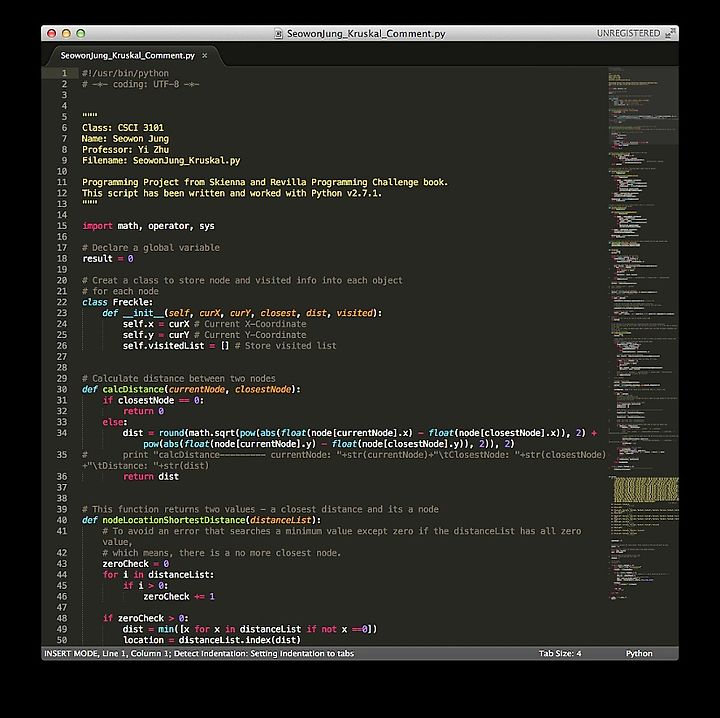Click the yellow highlighted block in the minimap
Viewport: 720px width, 718px height.
tap(646, 489)
